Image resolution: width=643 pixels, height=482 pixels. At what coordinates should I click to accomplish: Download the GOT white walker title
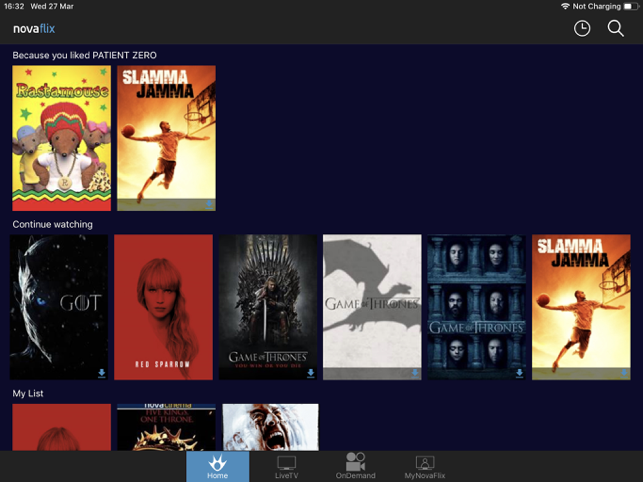[x=102, y=374]
